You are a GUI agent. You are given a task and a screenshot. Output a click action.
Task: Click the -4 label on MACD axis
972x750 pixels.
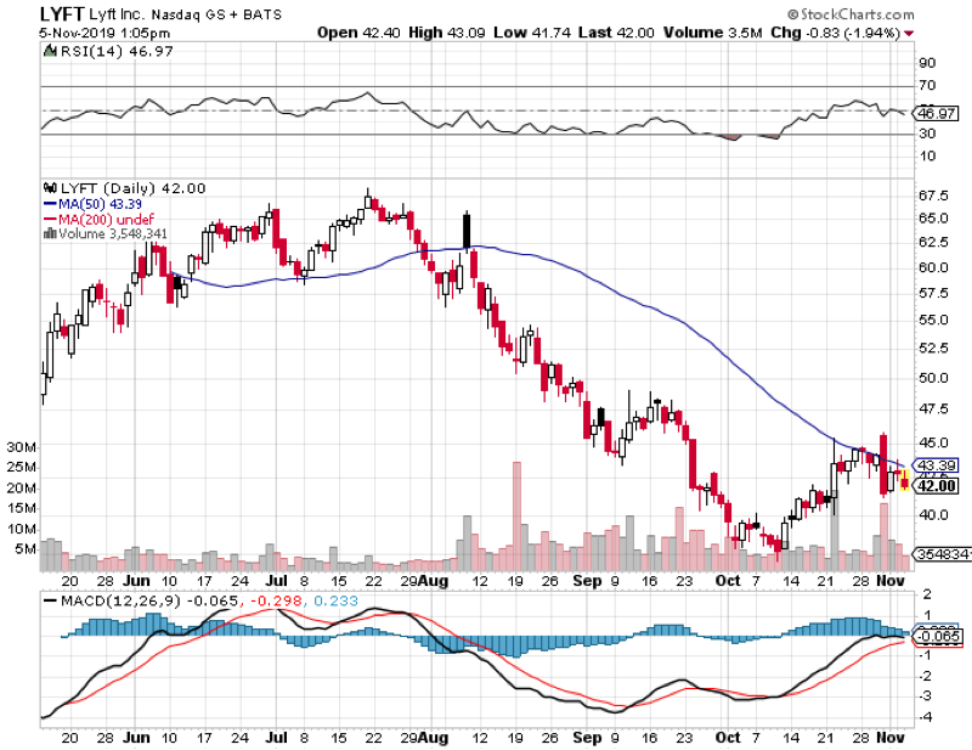click(926, 717)
